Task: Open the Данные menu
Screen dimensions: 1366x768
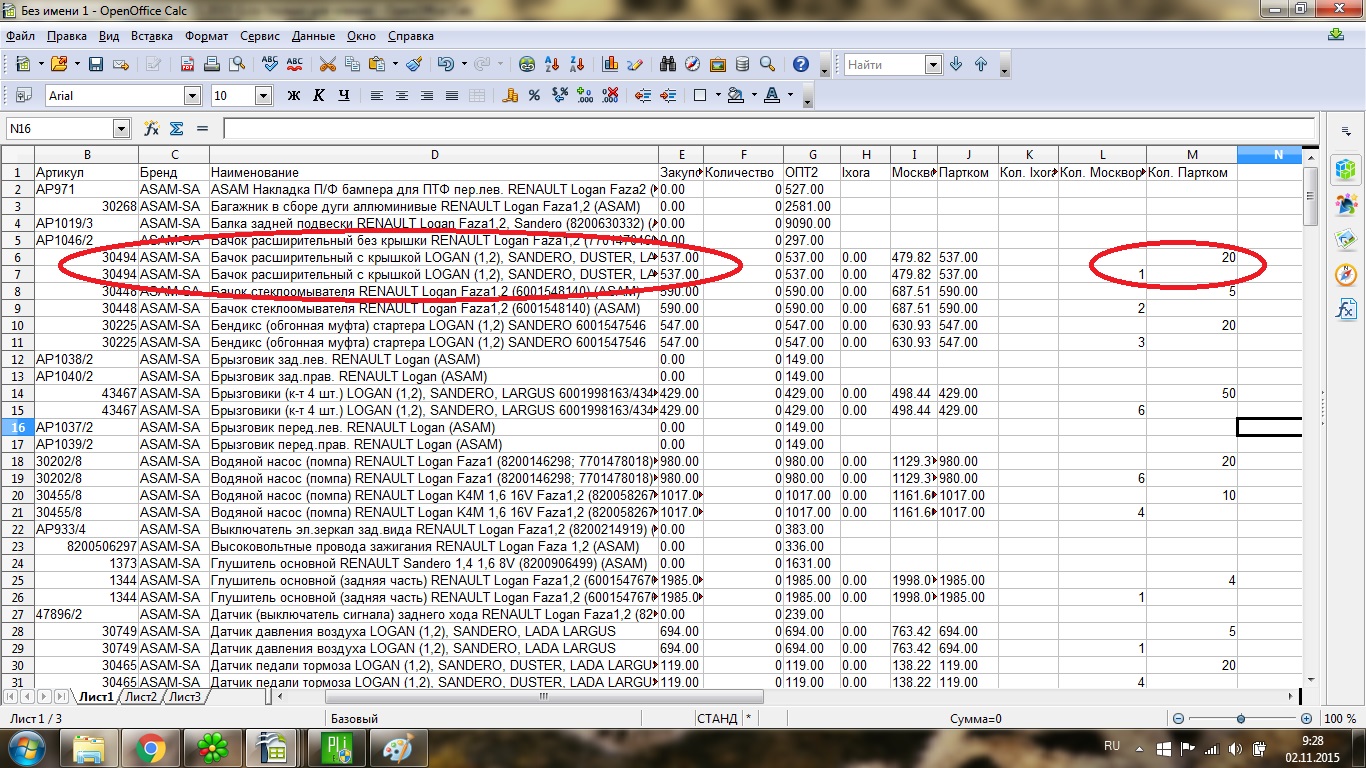Action: [313, 36]
